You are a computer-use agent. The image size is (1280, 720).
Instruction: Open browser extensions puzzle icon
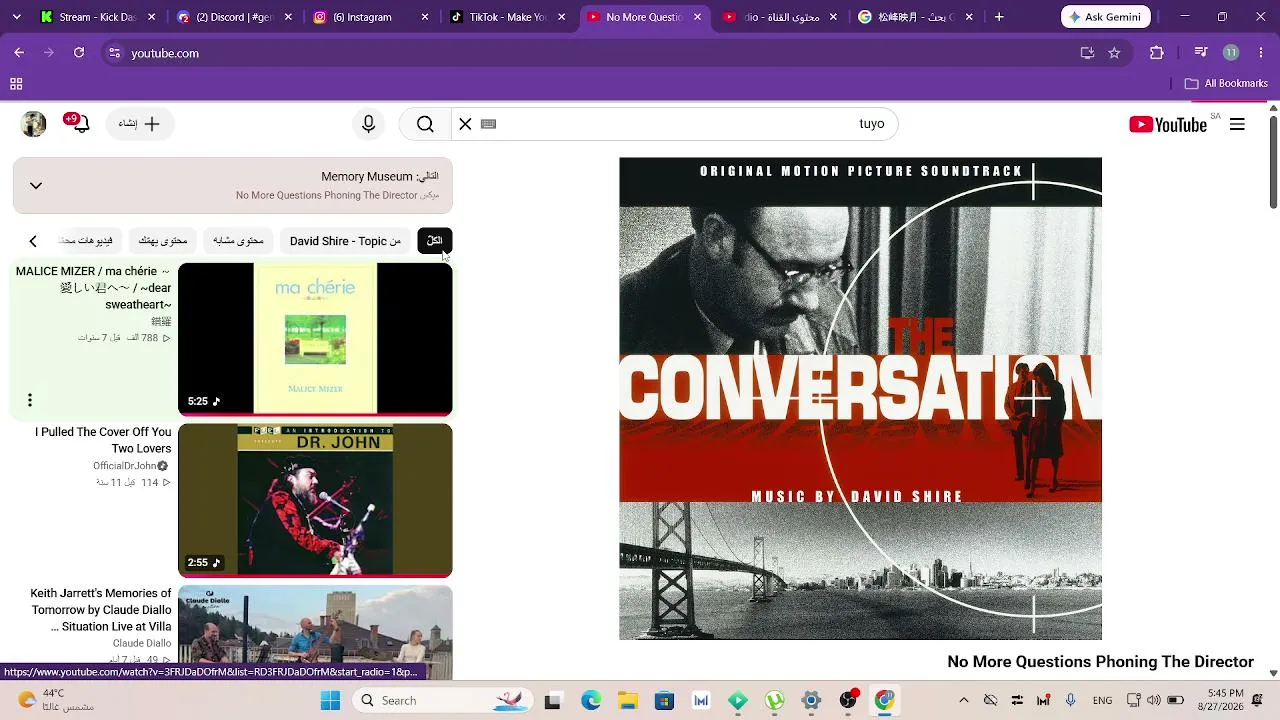[x=1157, y=53]
